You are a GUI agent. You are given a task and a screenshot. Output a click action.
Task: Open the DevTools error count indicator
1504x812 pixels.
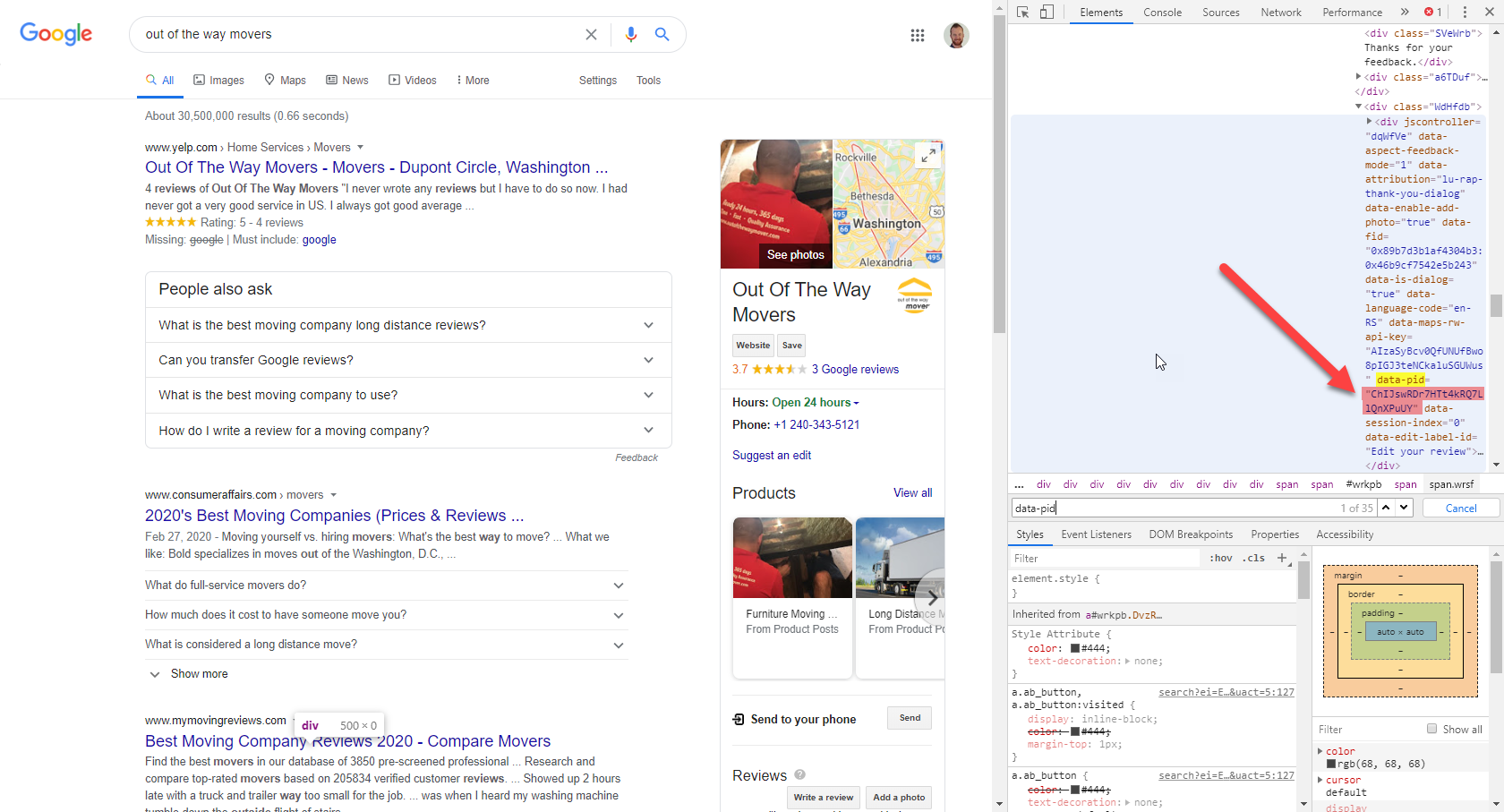tap(1432, 13)
